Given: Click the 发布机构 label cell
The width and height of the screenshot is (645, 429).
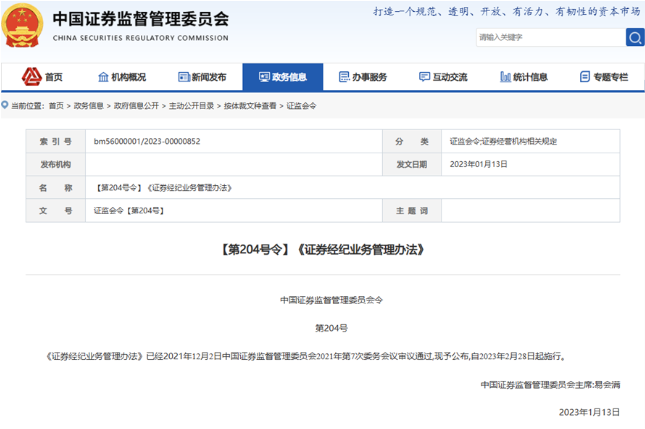Looking at the screenshot, I should (56, 164).
